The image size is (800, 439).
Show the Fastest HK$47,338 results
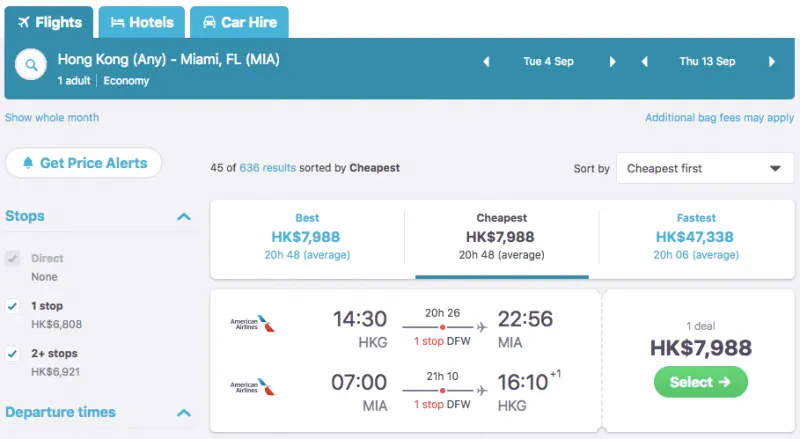point(696,236)
